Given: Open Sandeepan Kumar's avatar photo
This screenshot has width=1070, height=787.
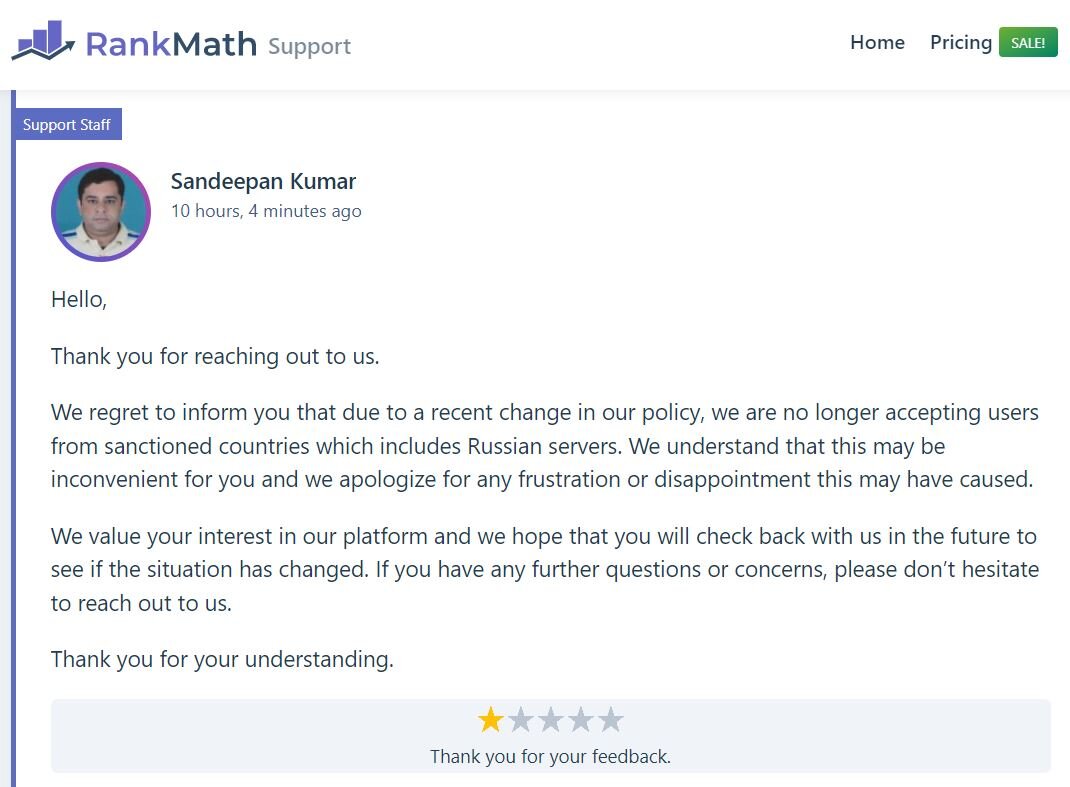Looking at the screenshot, I should pyautogui.click(x=101, y=212).
